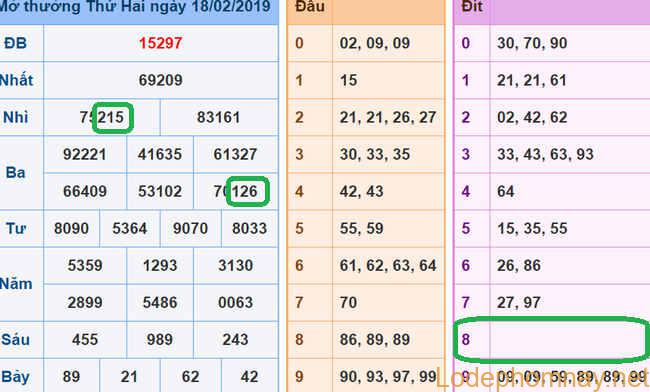Viewport: 650px width, 392px height.
Task: Click Đít row 5 values 15, 35, 55
Action: tap(532, 228)
